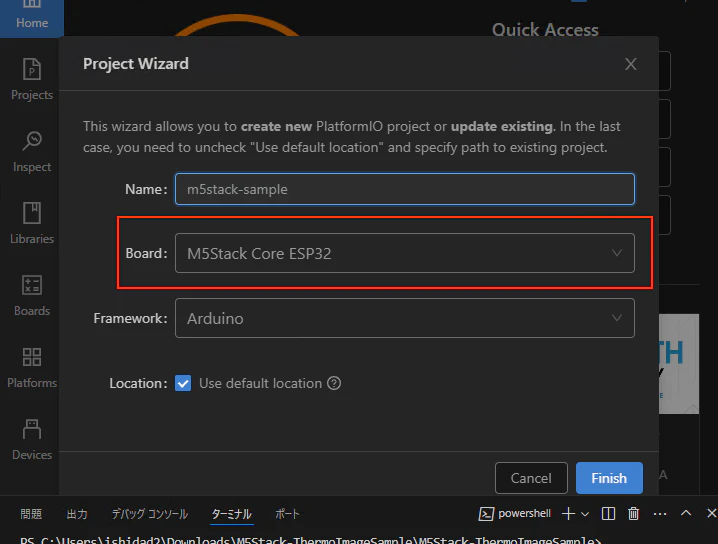Switch to the 出力 panel tab

[x=77, y=514]
